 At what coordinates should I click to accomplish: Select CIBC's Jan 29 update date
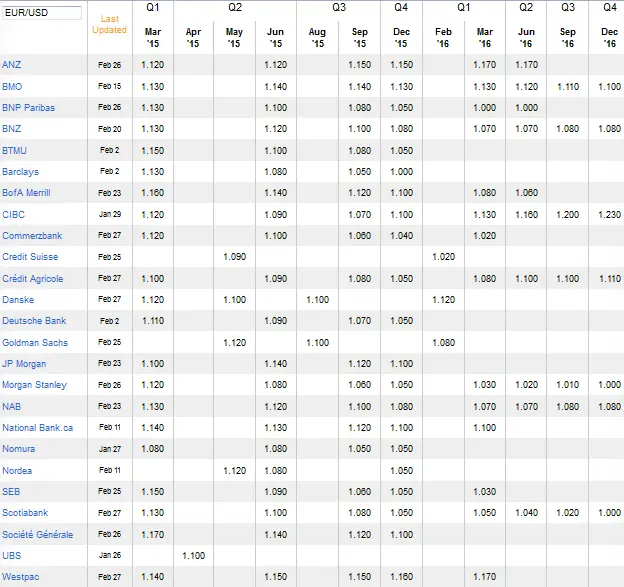pyautogui.click(x=110, y=214)
